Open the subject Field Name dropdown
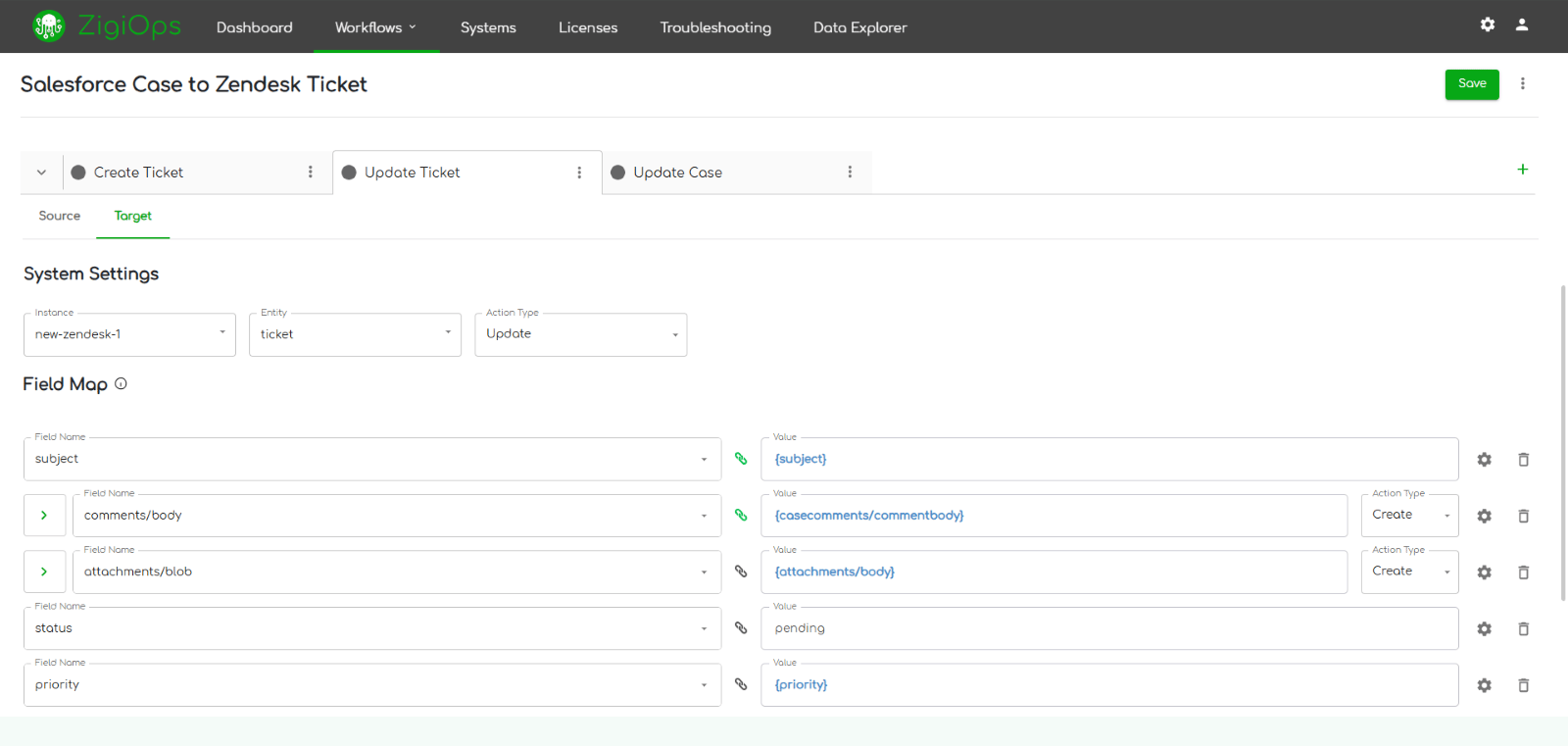Viewport: 1568px width, 746px height. click(372, 459)
